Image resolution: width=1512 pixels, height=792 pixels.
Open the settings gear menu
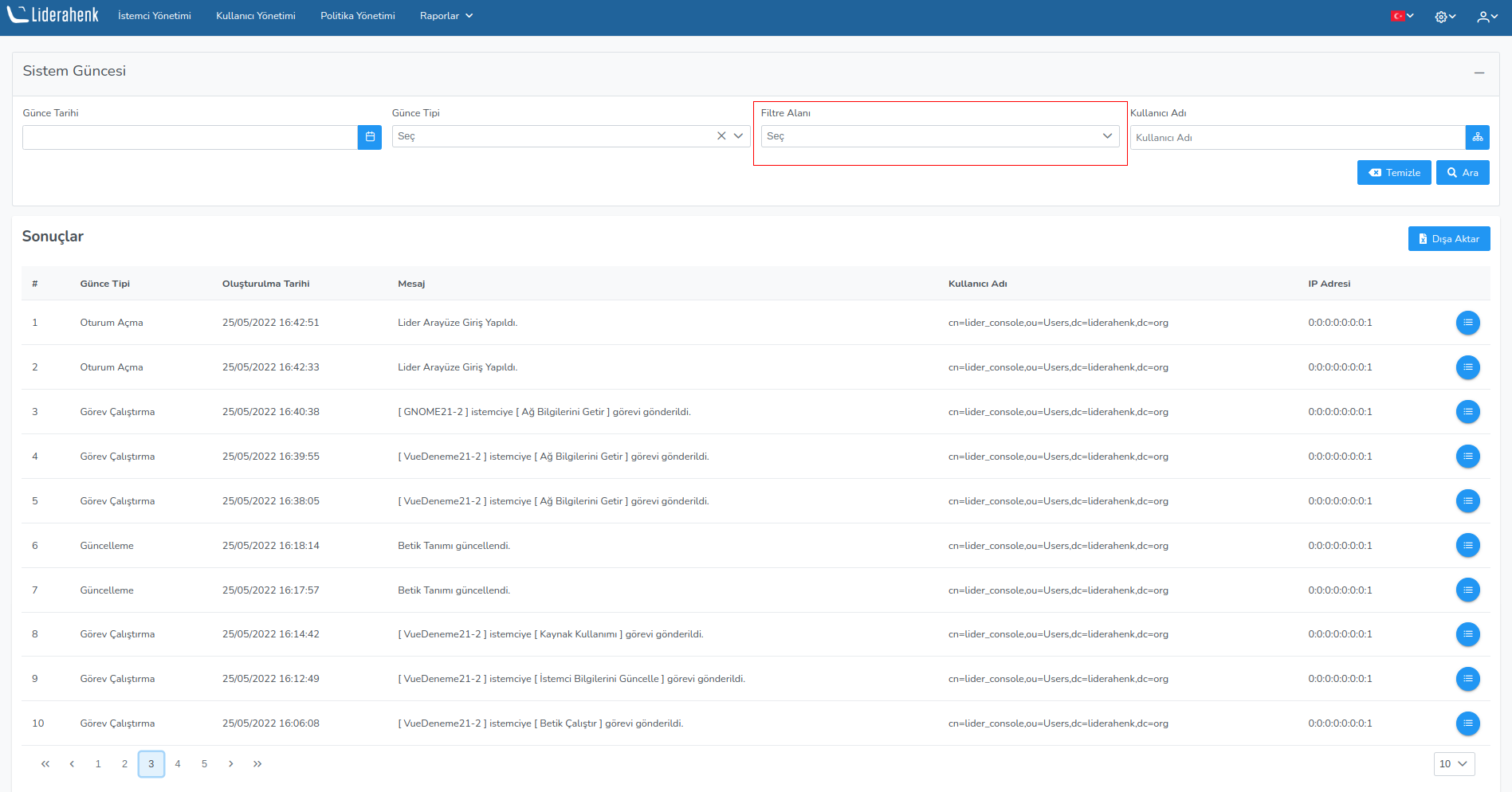(1444, 17)
